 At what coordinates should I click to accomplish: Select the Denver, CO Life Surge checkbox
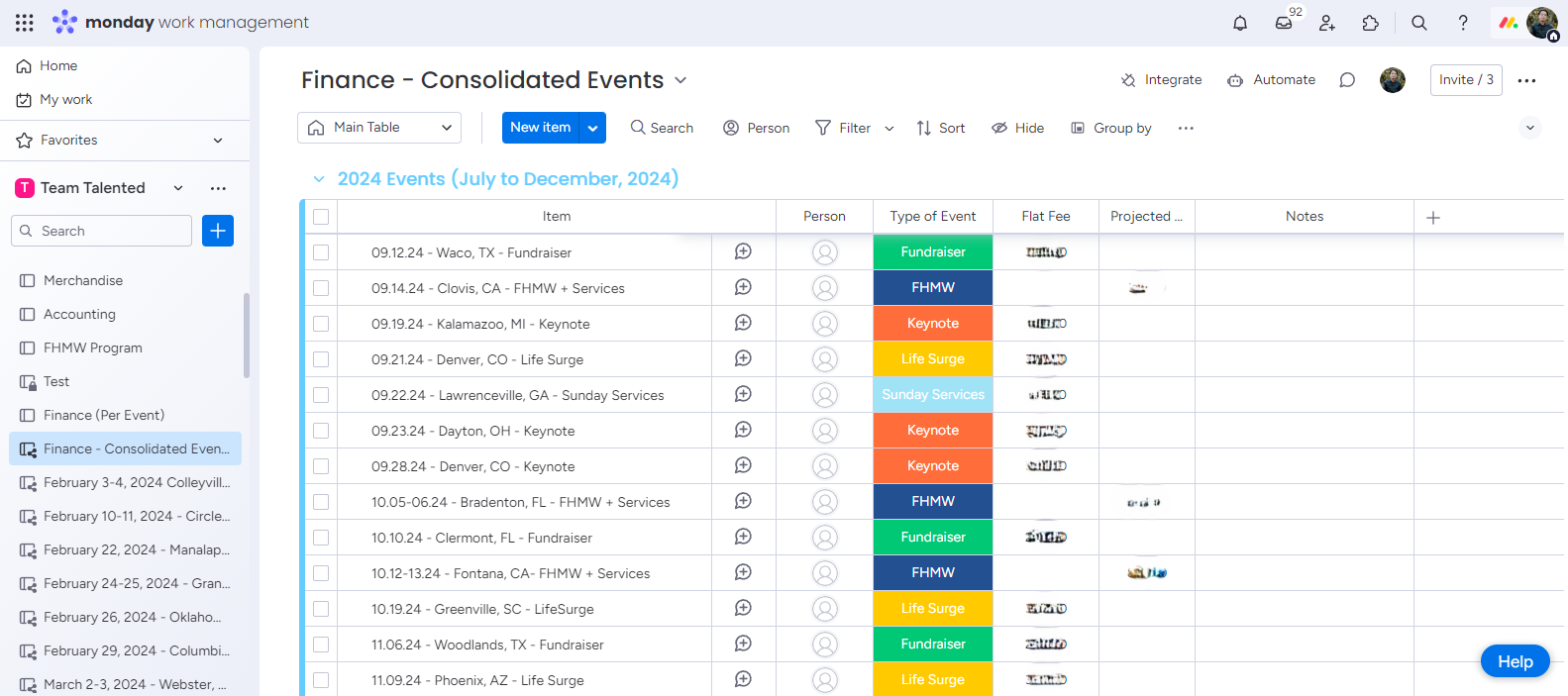pos(321,359)
